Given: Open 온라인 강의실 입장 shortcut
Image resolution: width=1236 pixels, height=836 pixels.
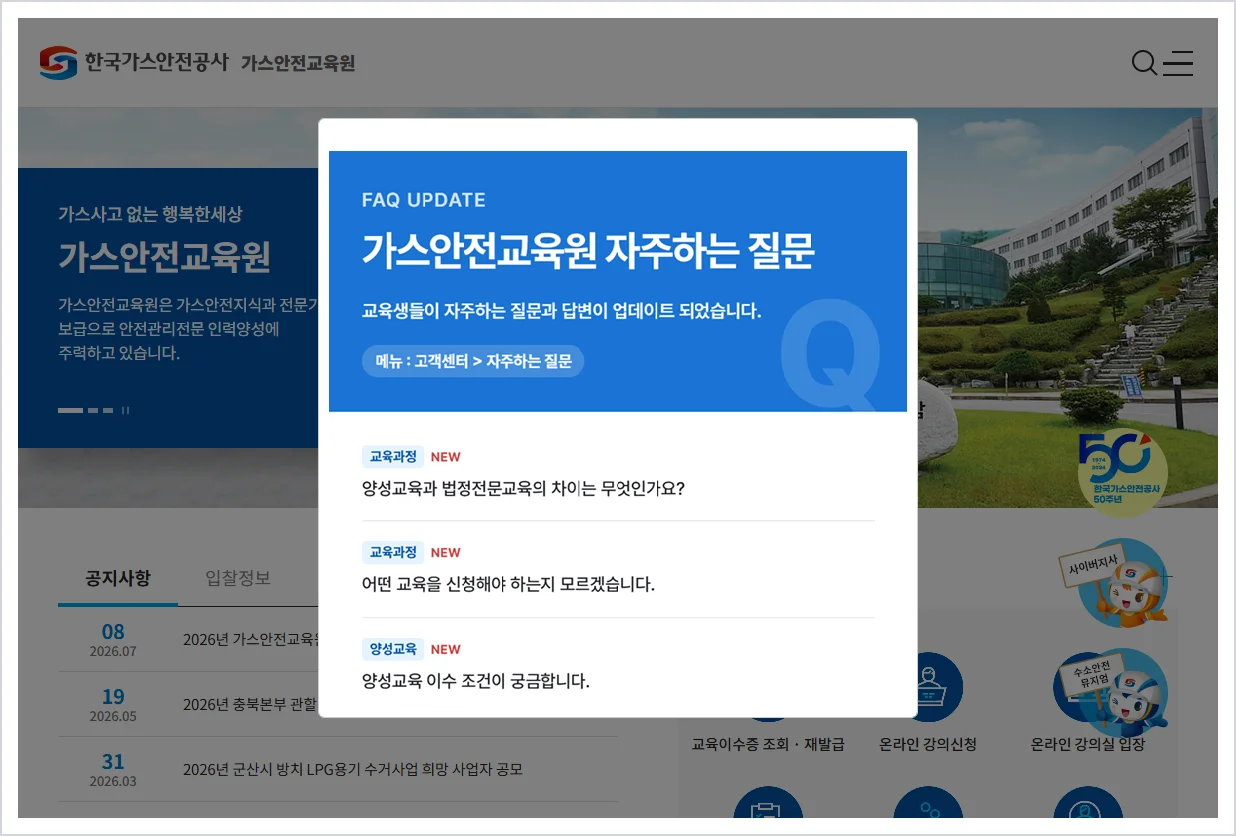Looking at the screenshot, I should 1088,744.
